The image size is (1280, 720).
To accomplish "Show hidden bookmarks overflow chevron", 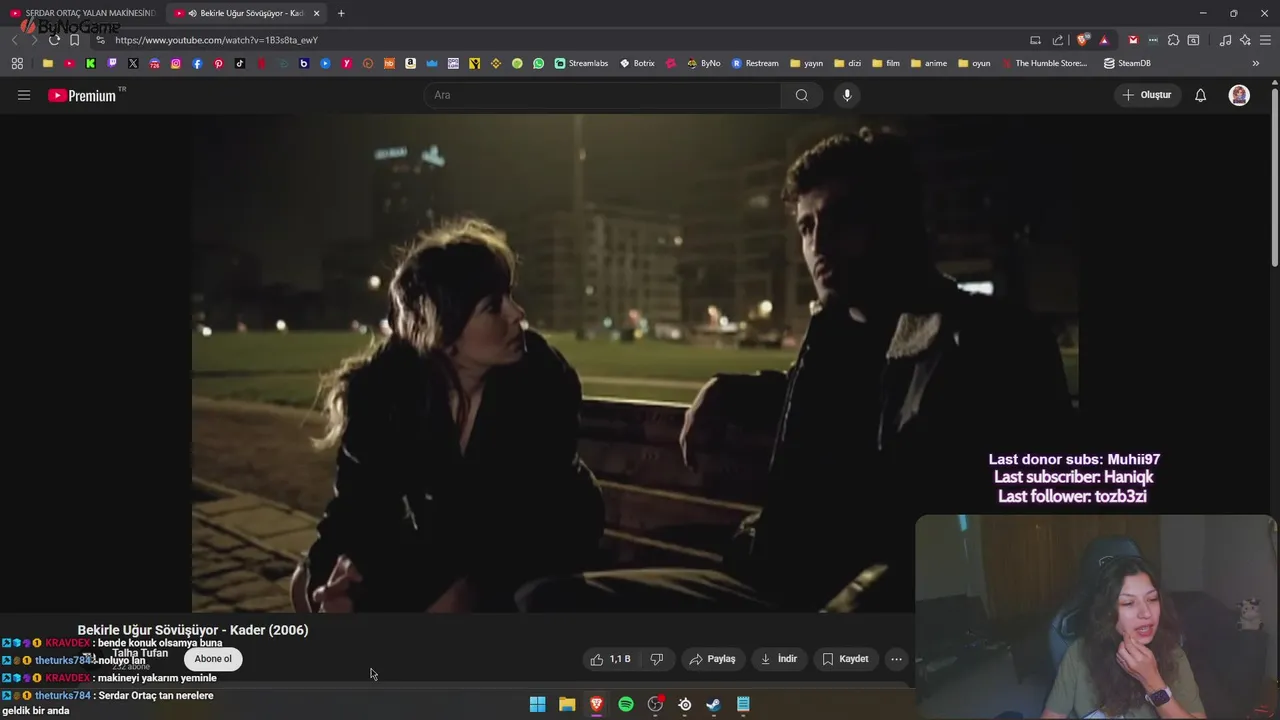I will coord(1256,63).
